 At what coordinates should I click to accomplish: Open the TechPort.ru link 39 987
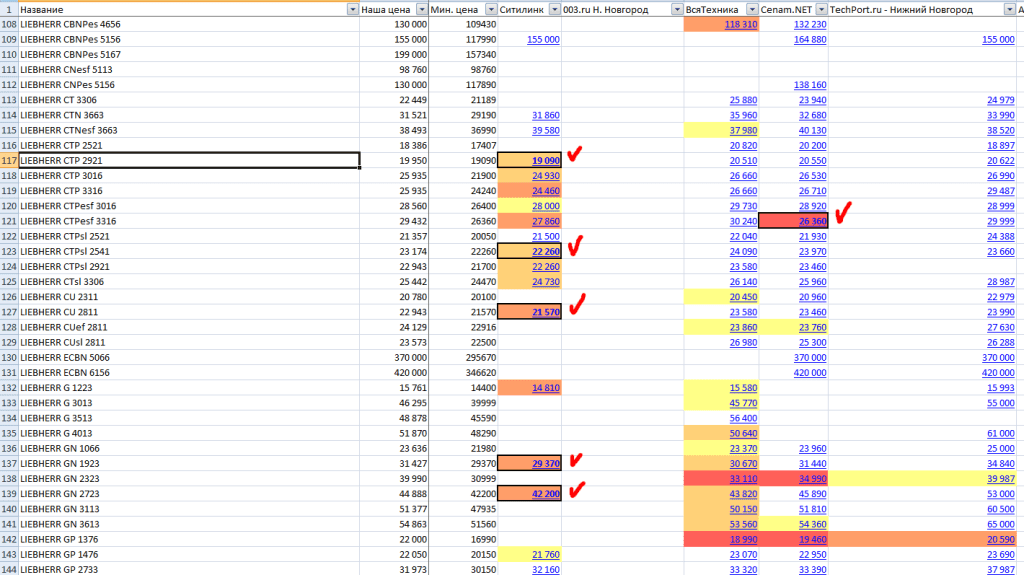pos(1000,479)
